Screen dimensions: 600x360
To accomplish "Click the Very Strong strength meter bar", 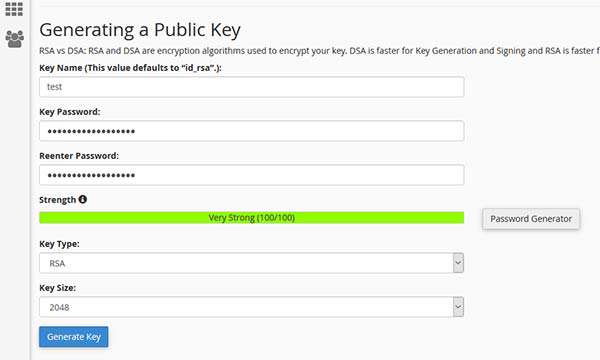I will [251, 218].
